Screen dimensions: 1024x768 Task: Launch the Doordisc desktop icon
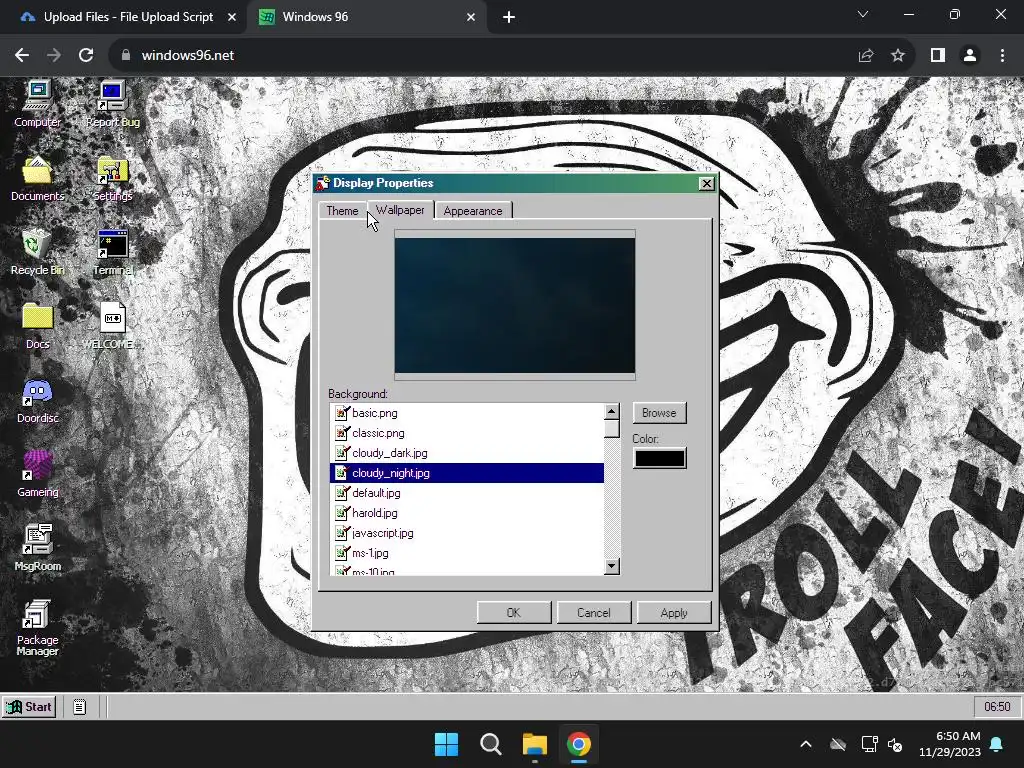coord(37,400)
